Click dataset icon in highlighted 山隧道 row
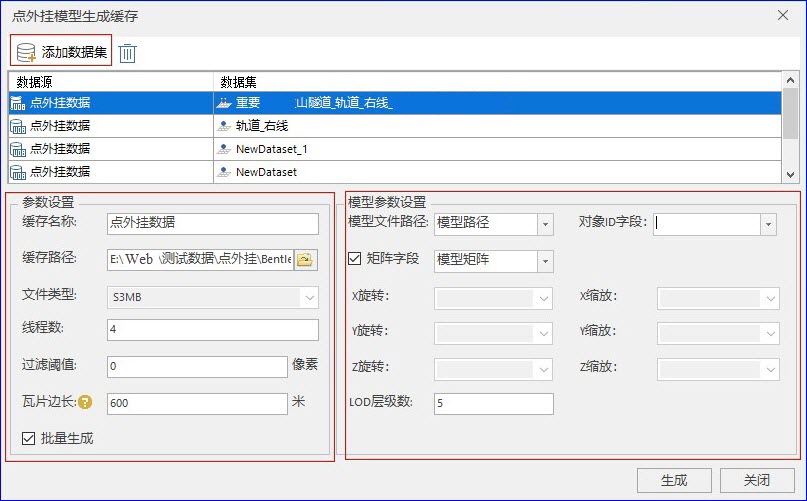The width and height of the screenshot is (807, 501). point(224,103)
